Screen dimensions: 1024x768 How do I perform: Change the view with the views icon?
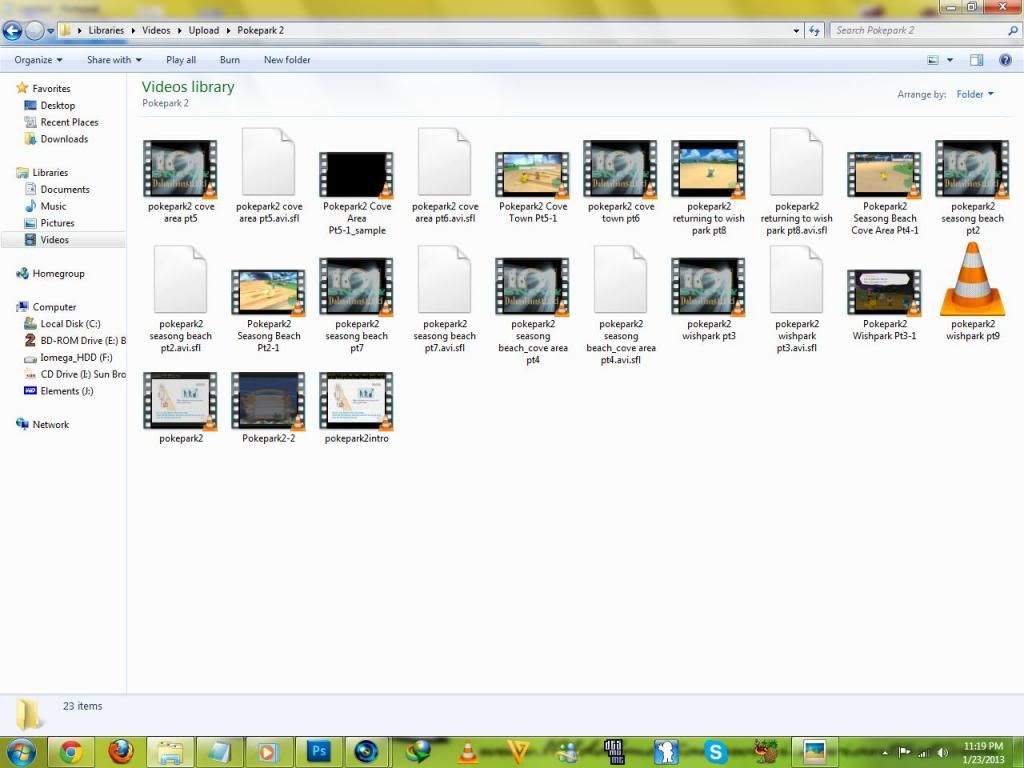click(933, 60)
